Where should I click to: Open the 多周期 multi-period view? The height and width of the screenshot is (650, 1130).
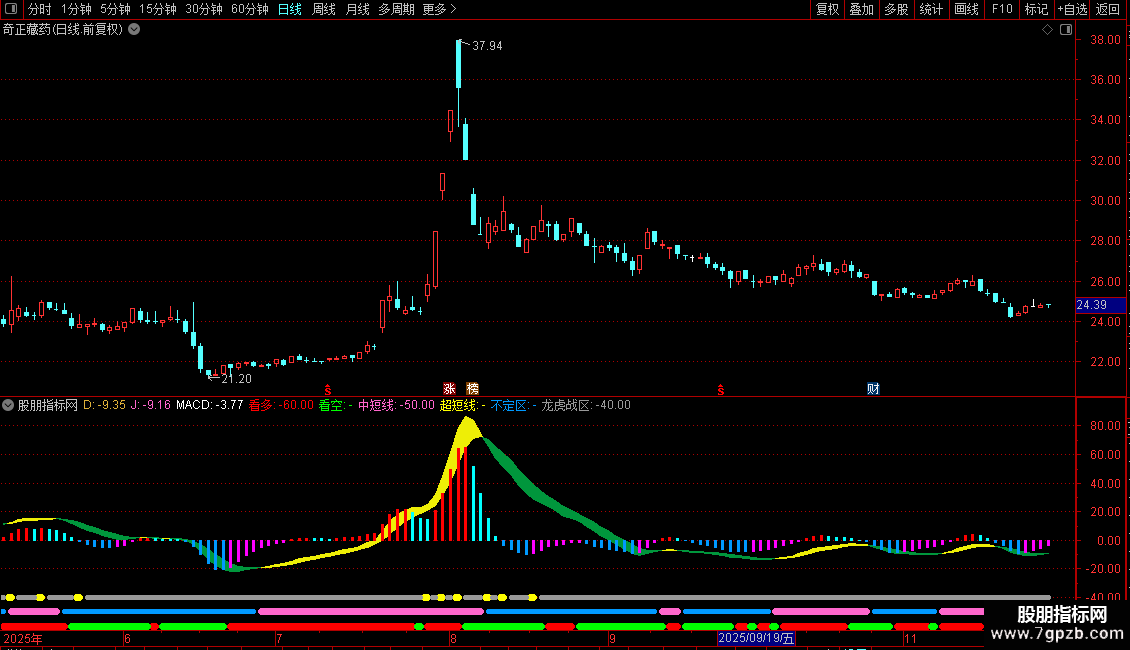tap(396, 9)
